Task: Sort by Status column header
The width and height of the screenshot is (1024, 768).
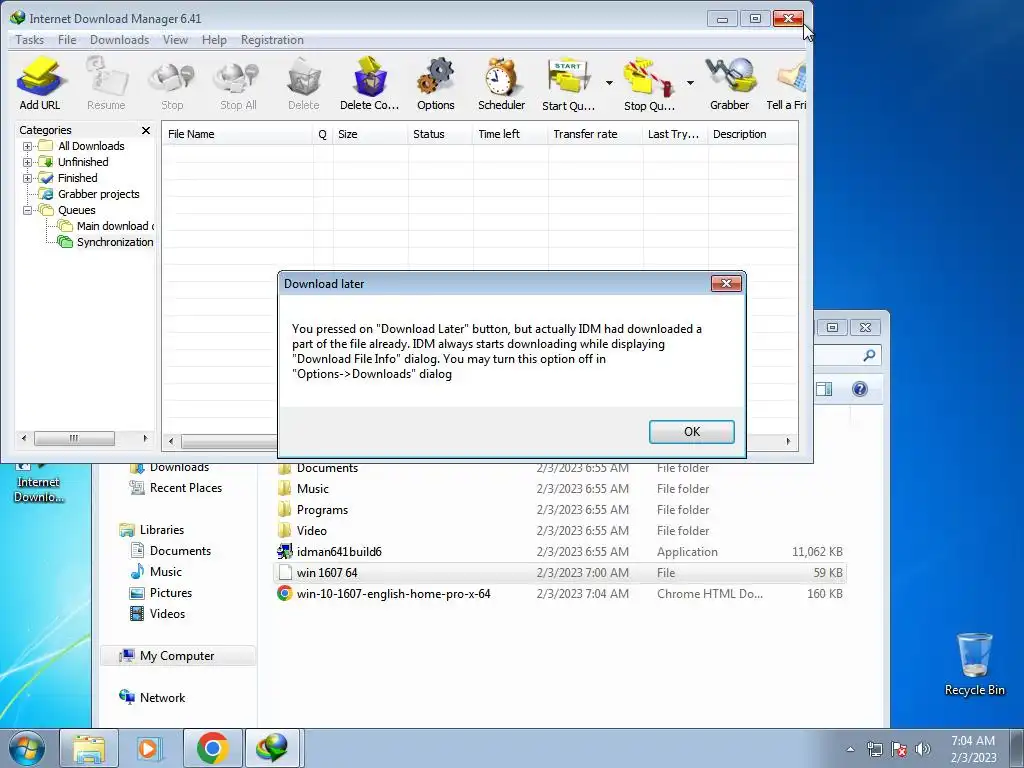Action: (x=440, y=134)
